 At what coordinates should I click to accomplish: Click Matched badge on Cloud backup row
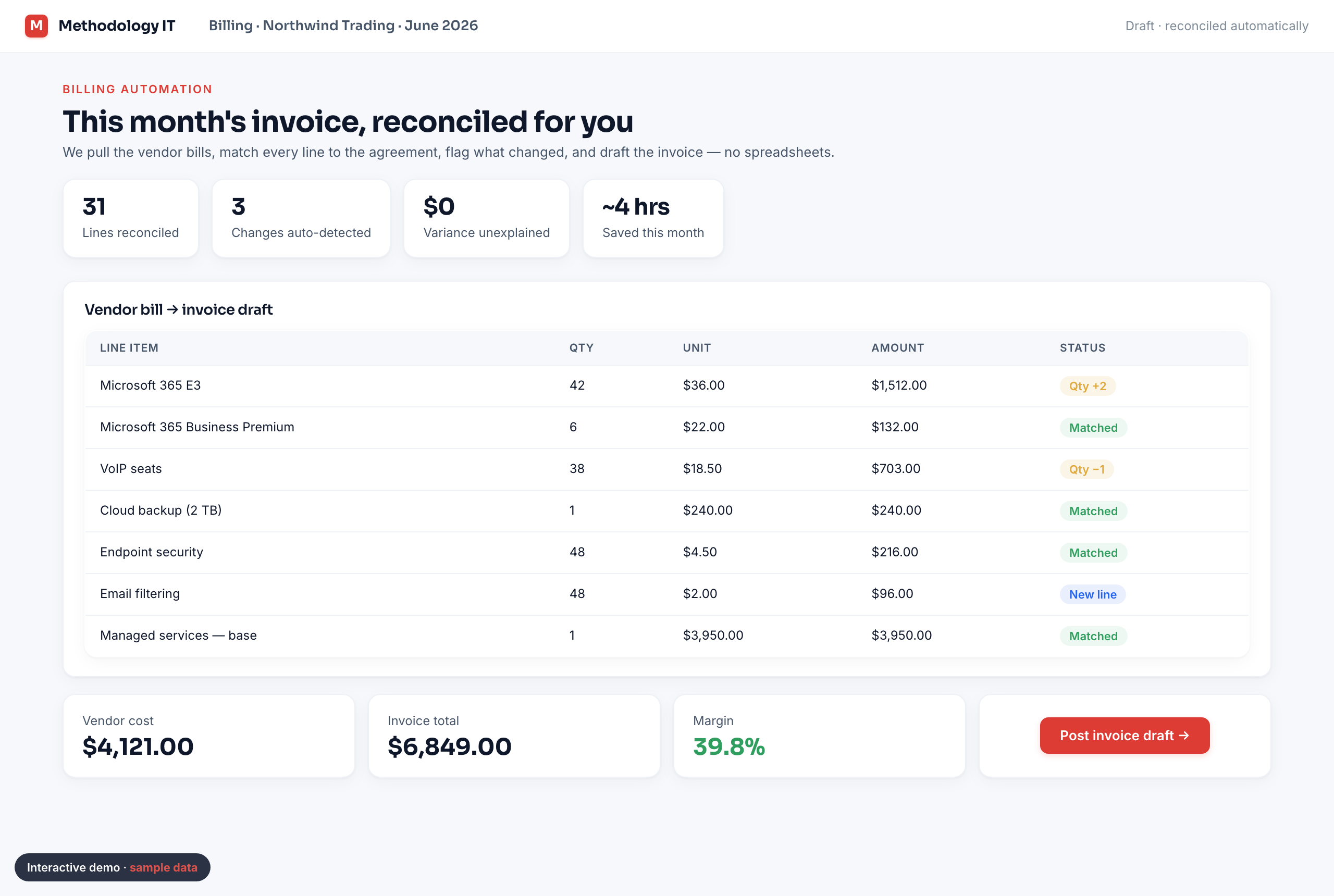(1093, 512)
